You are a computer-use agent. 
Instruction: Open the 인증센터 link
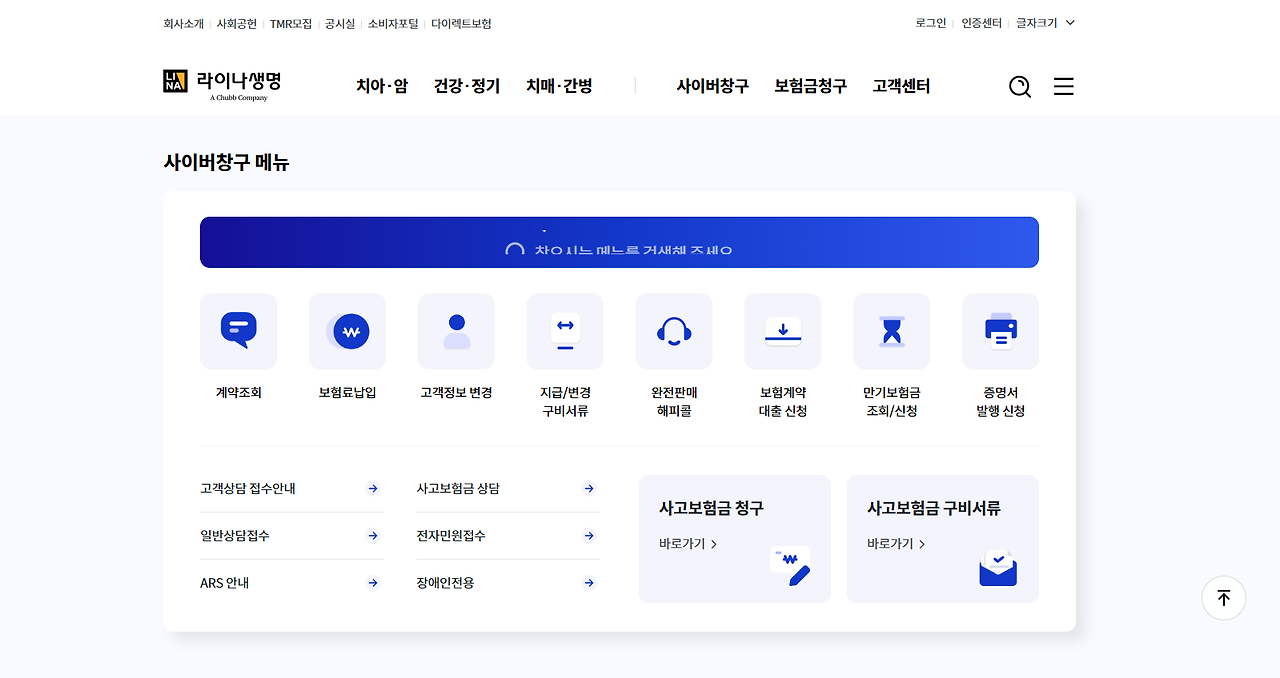981,23
